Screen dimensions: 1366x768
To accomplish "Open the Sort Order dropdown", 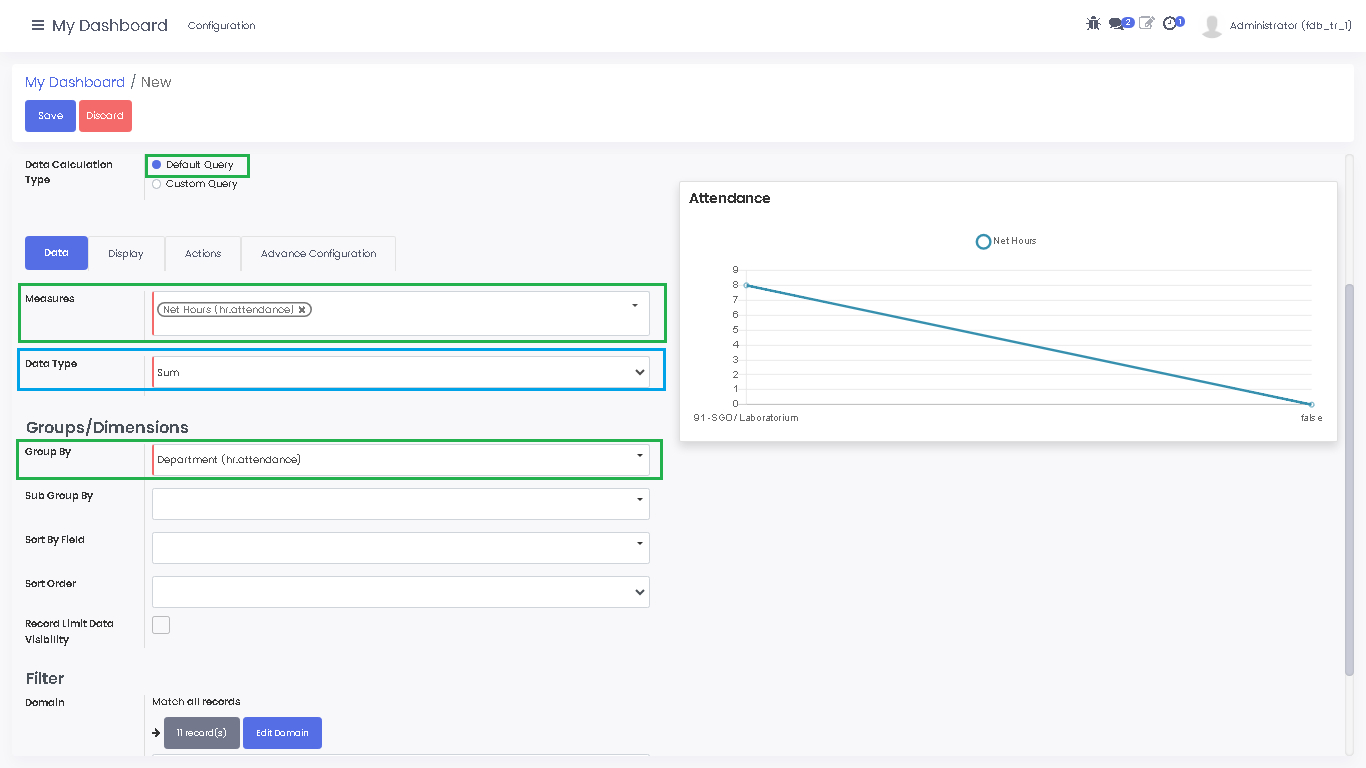I will (x=400, y=592).
